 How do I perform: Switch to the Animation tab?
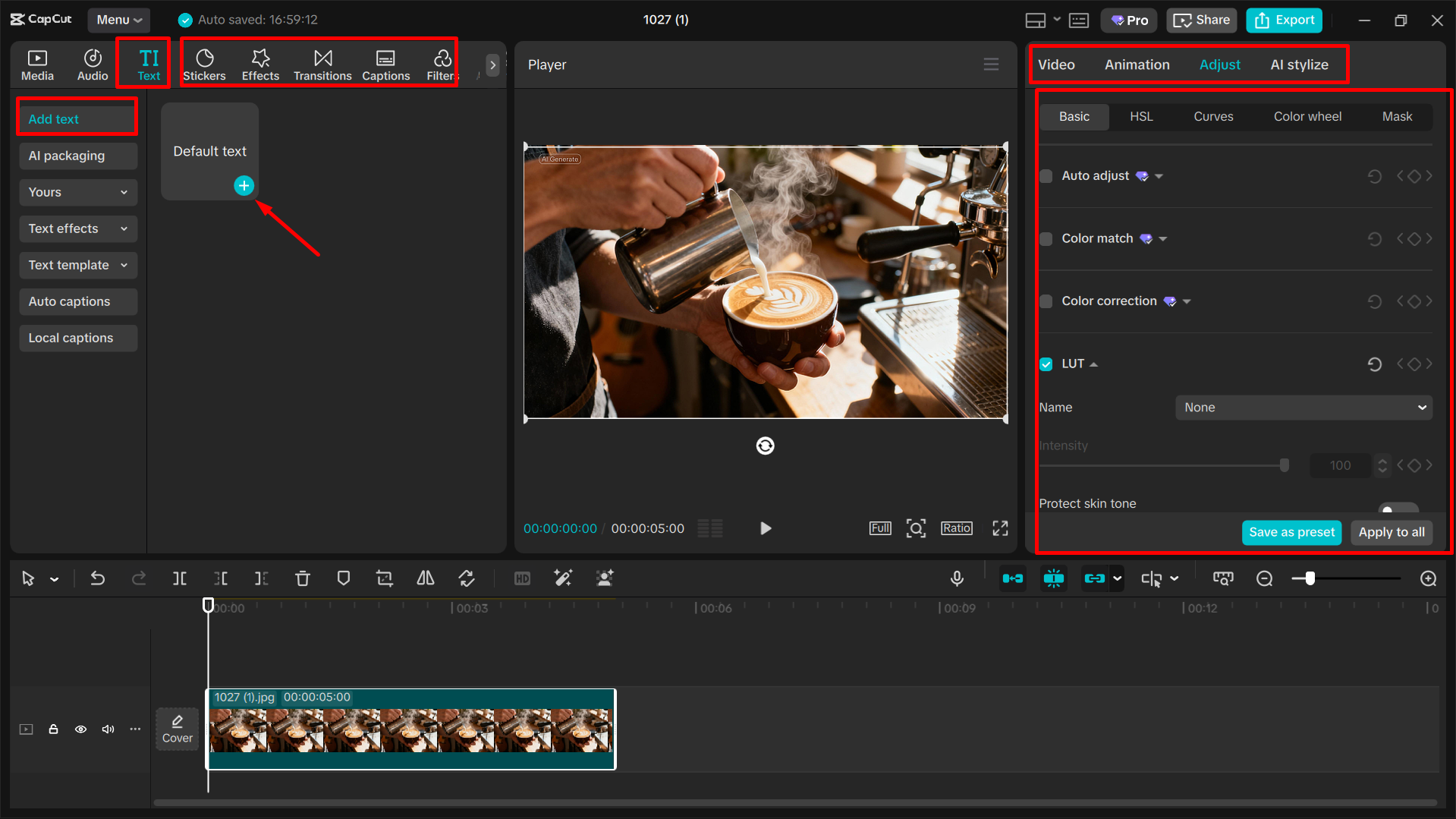pos(1136,65)
